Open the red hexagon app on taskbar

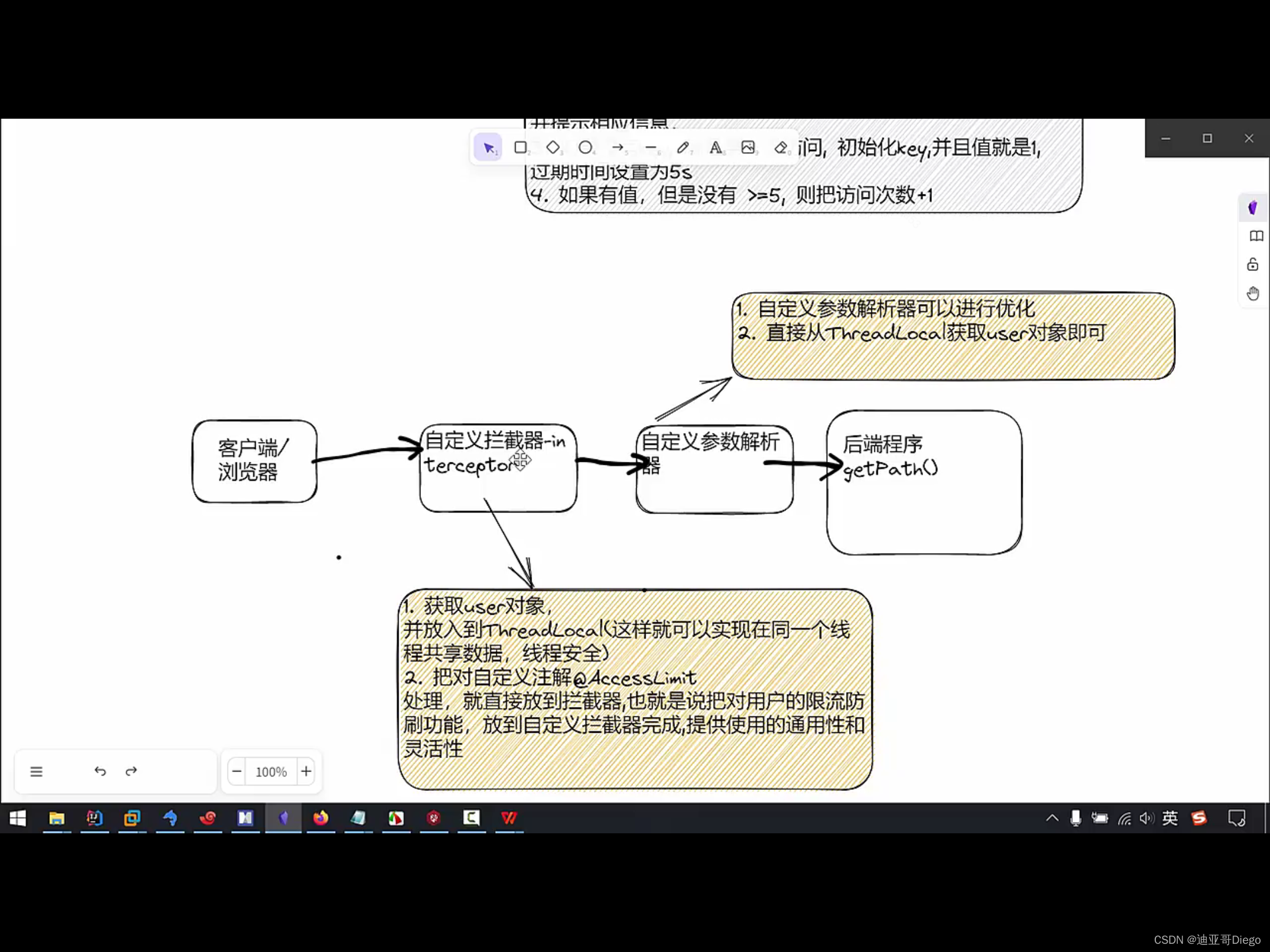click(434, 818)
